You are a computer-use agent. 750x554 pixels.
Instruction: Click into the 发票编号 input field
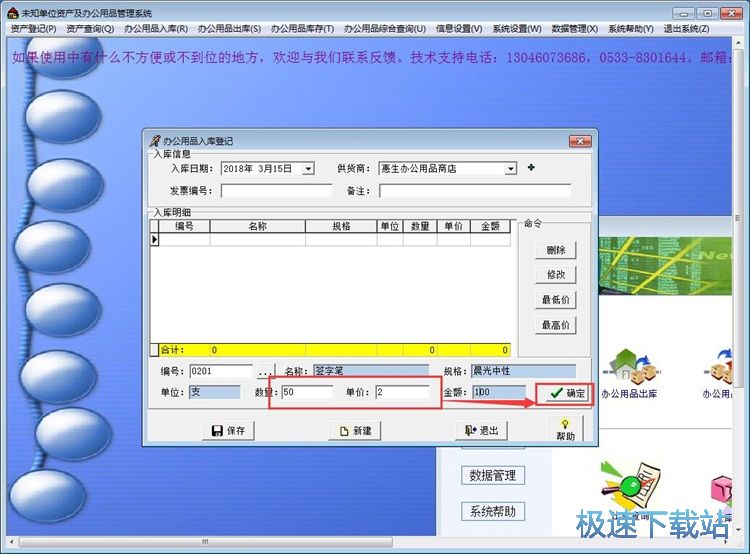tap(276, 191)
